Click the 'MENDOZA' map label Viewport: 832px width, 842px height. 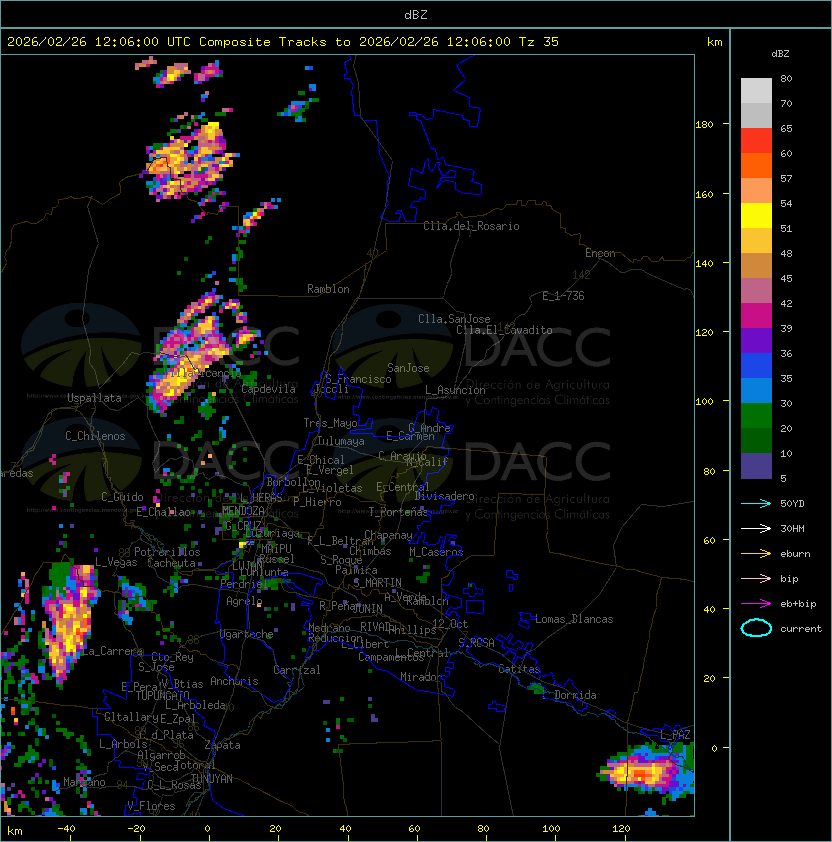[243, 510]
